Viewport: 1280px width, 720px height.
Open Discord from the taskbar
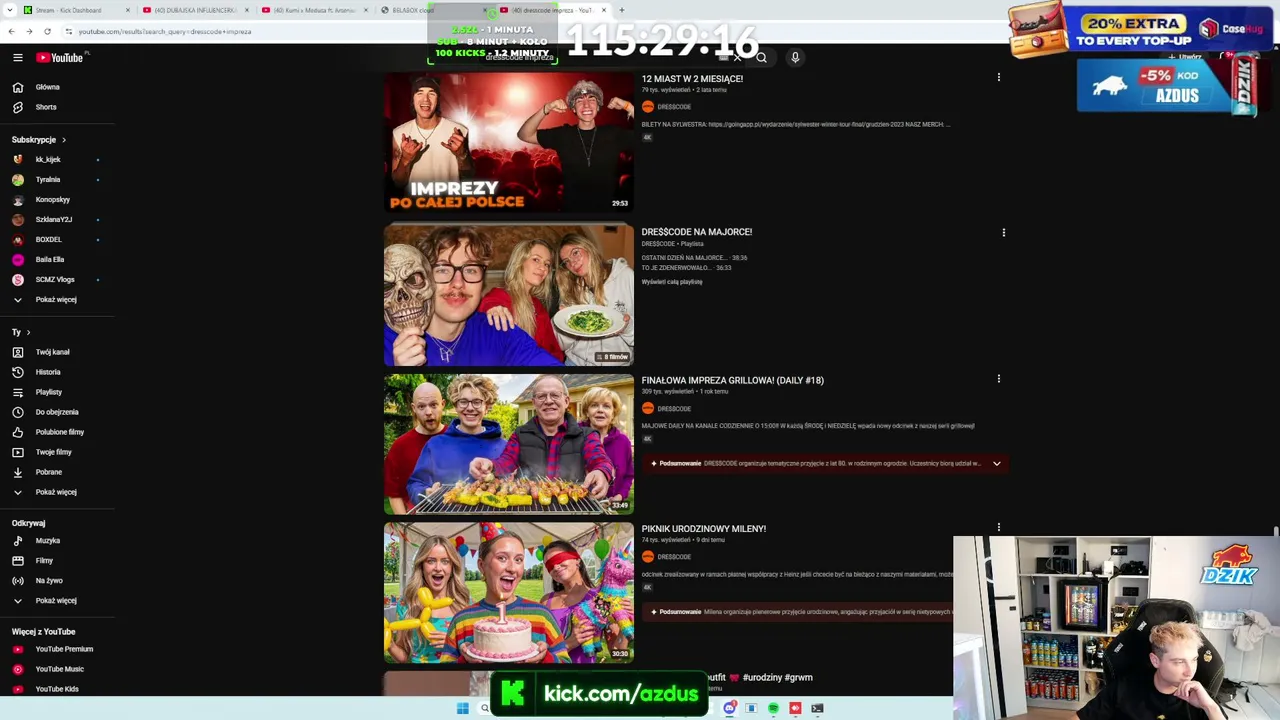tap(730, 709)
